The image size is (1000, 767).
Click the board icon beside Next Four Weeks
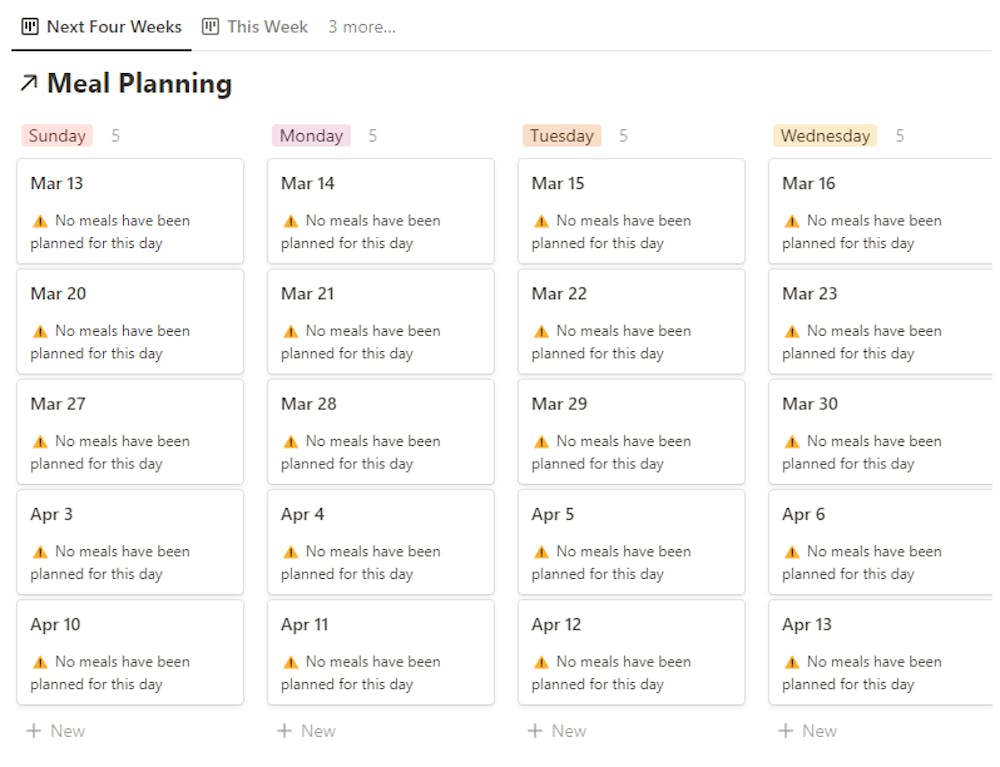pos(30,27)
